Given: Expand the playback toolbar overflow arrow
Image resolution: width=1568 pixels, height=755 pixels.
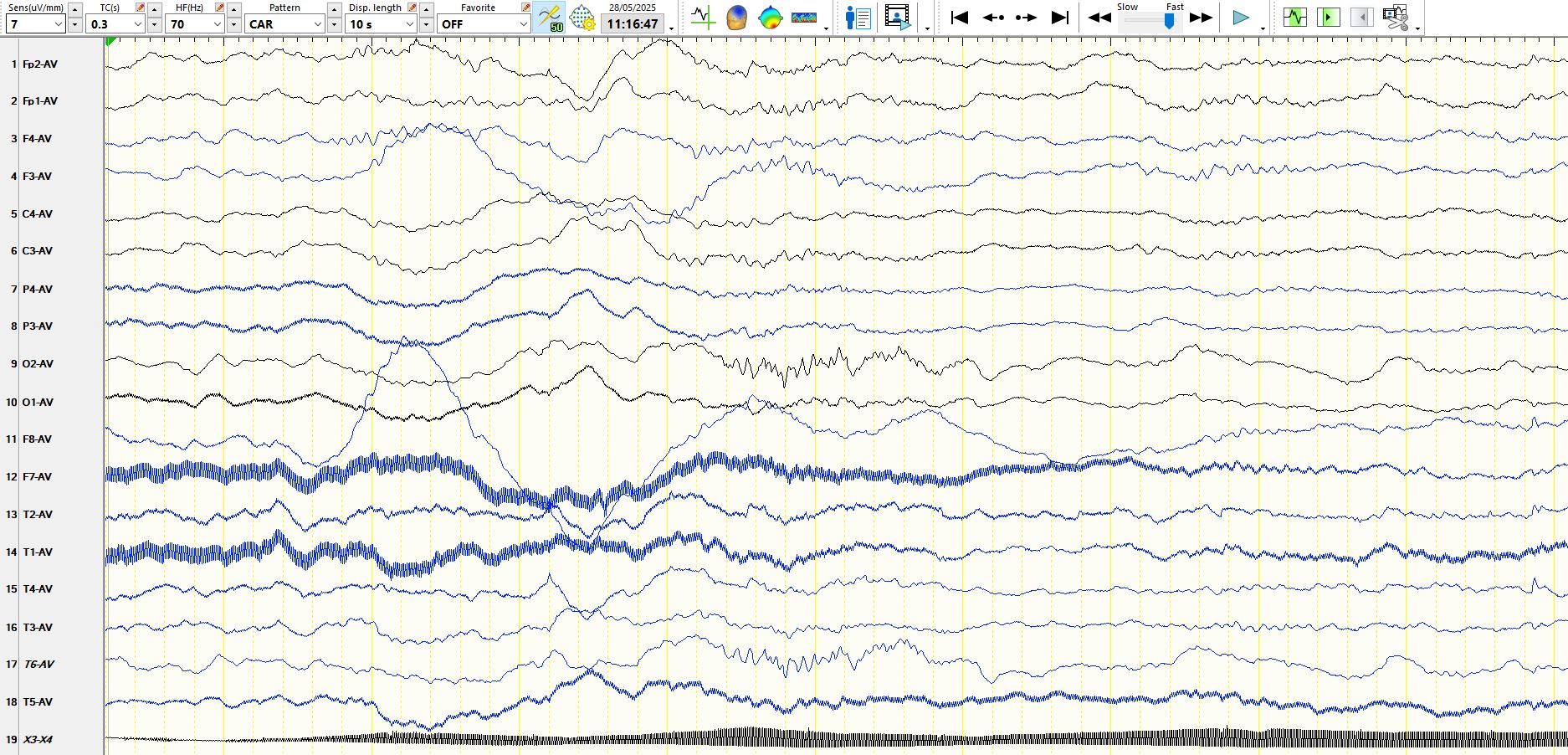Looking at the screenshot, I should coord(1263,28).
